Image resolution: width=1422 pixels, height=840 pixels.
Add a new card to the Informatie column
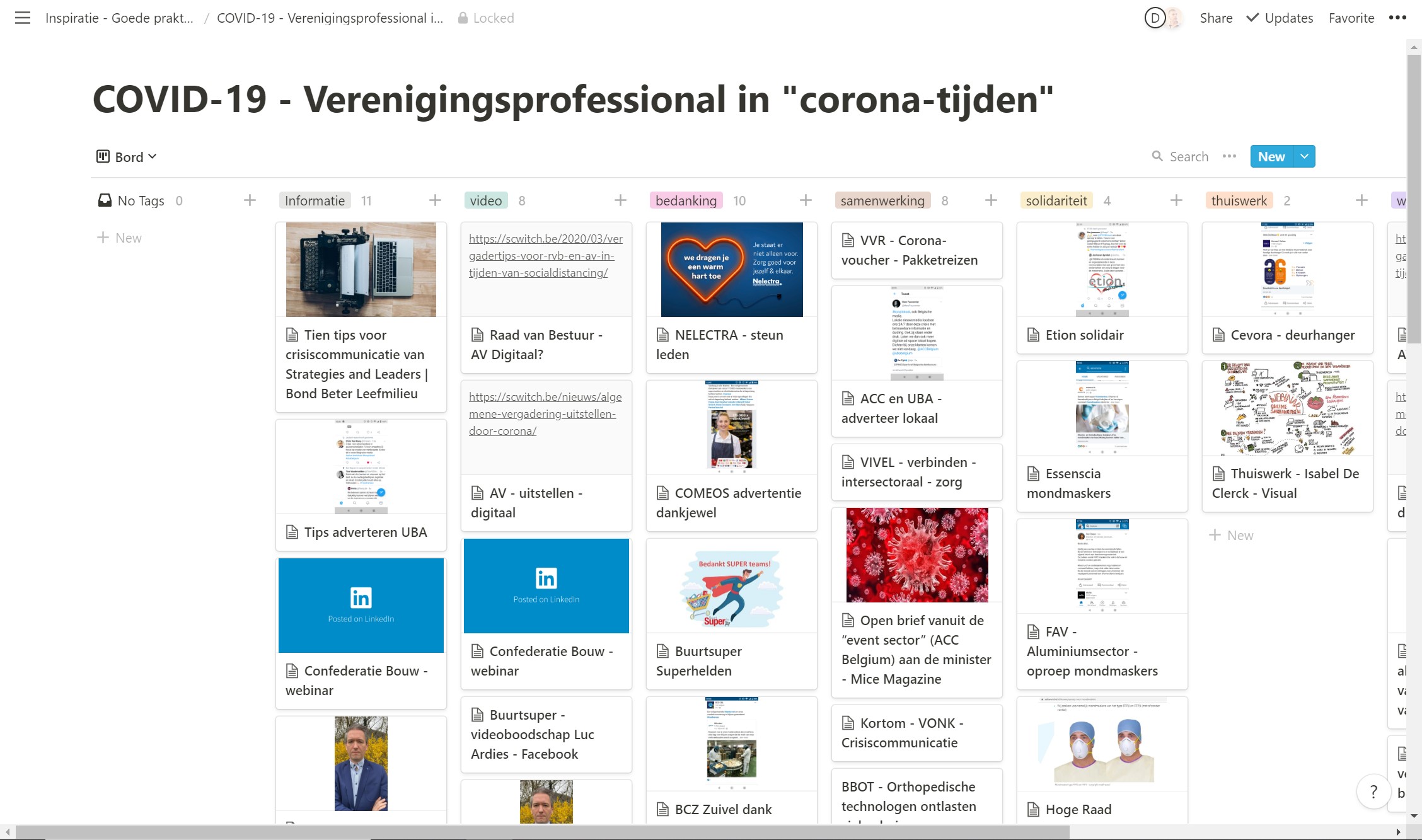point(435,200)
